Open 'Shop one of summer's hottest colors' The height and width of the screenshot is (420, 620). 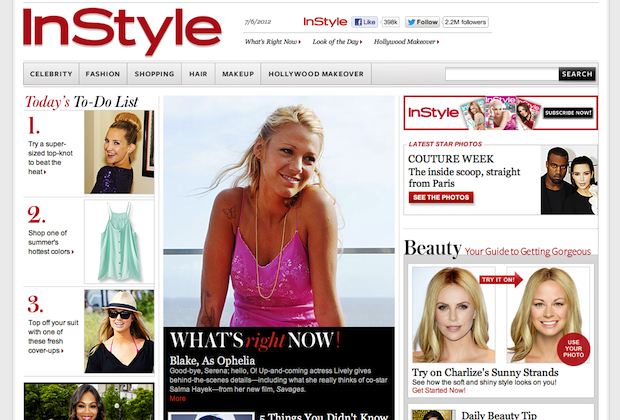[x=50, y=242]
